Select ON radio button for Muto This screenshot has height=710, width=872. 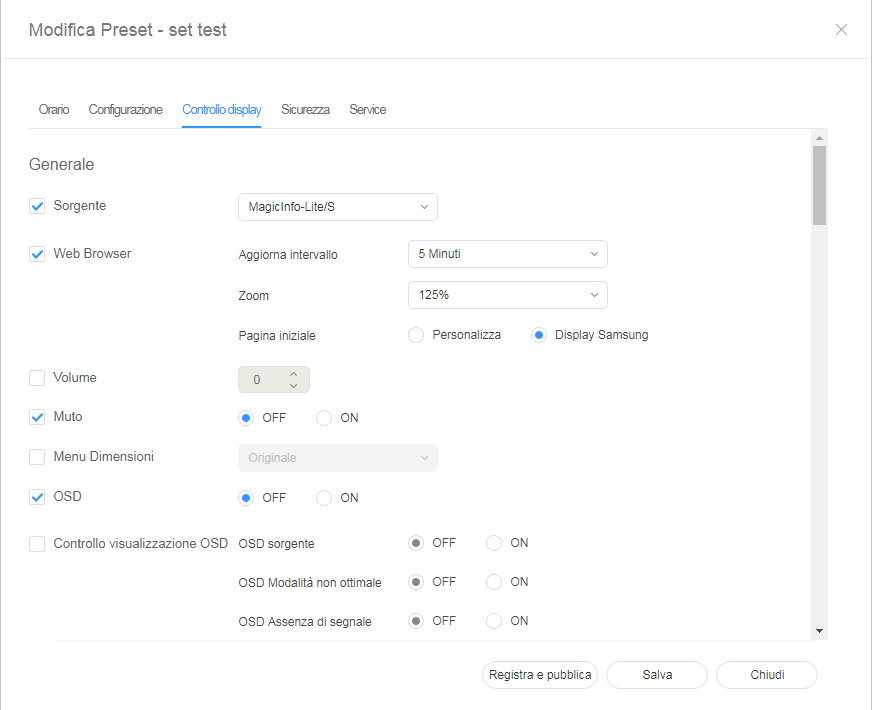(x=324, y=418)
